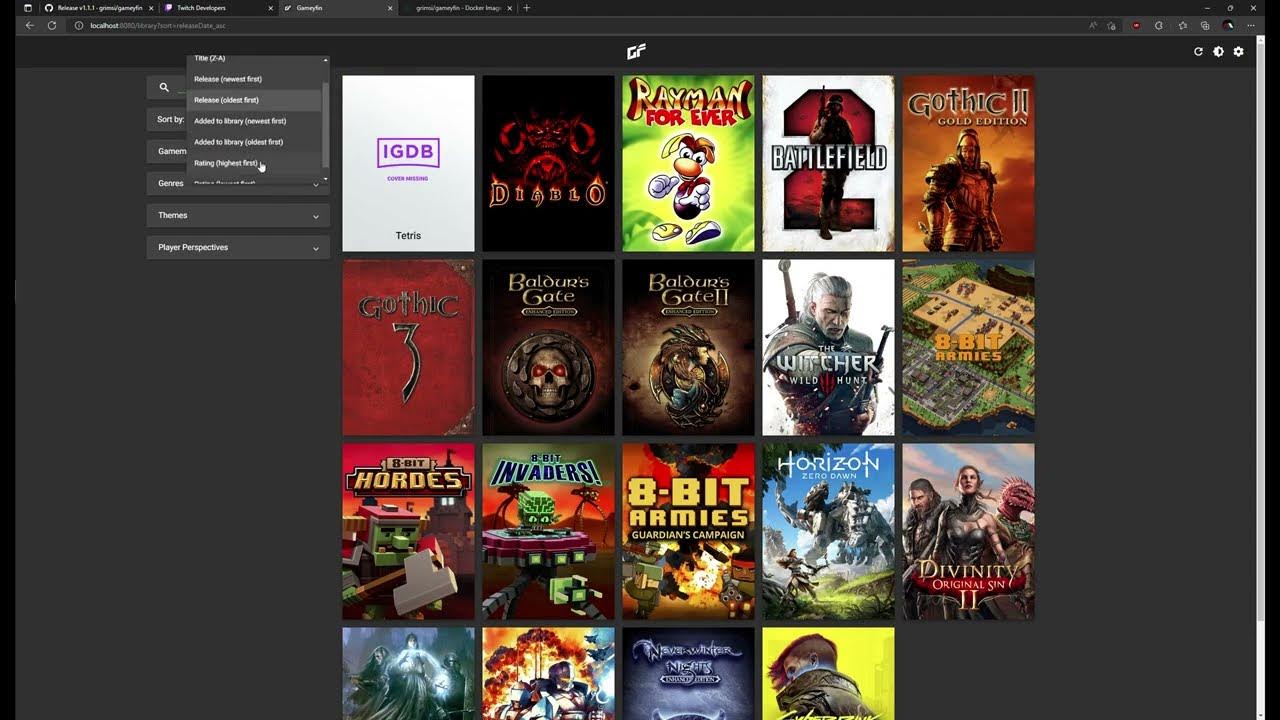Viewport: 1280px width, 720px height.
Task: Open the Tetris game card
Action: tap(408, 163)
